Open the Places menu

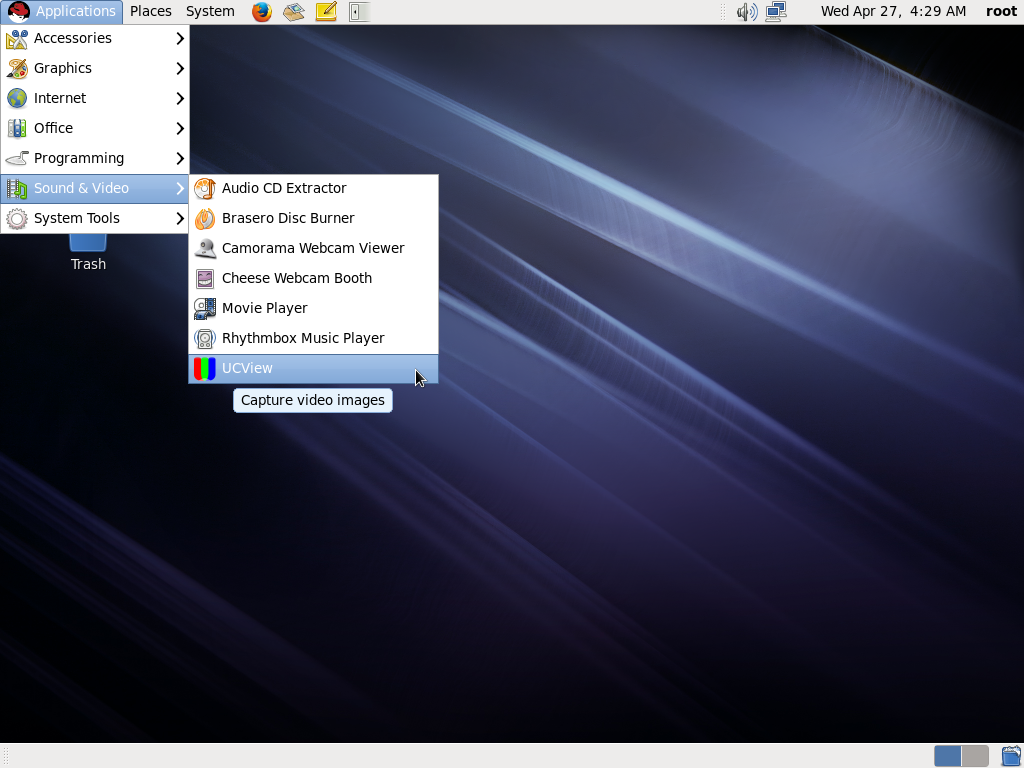[x=151, y=11]
